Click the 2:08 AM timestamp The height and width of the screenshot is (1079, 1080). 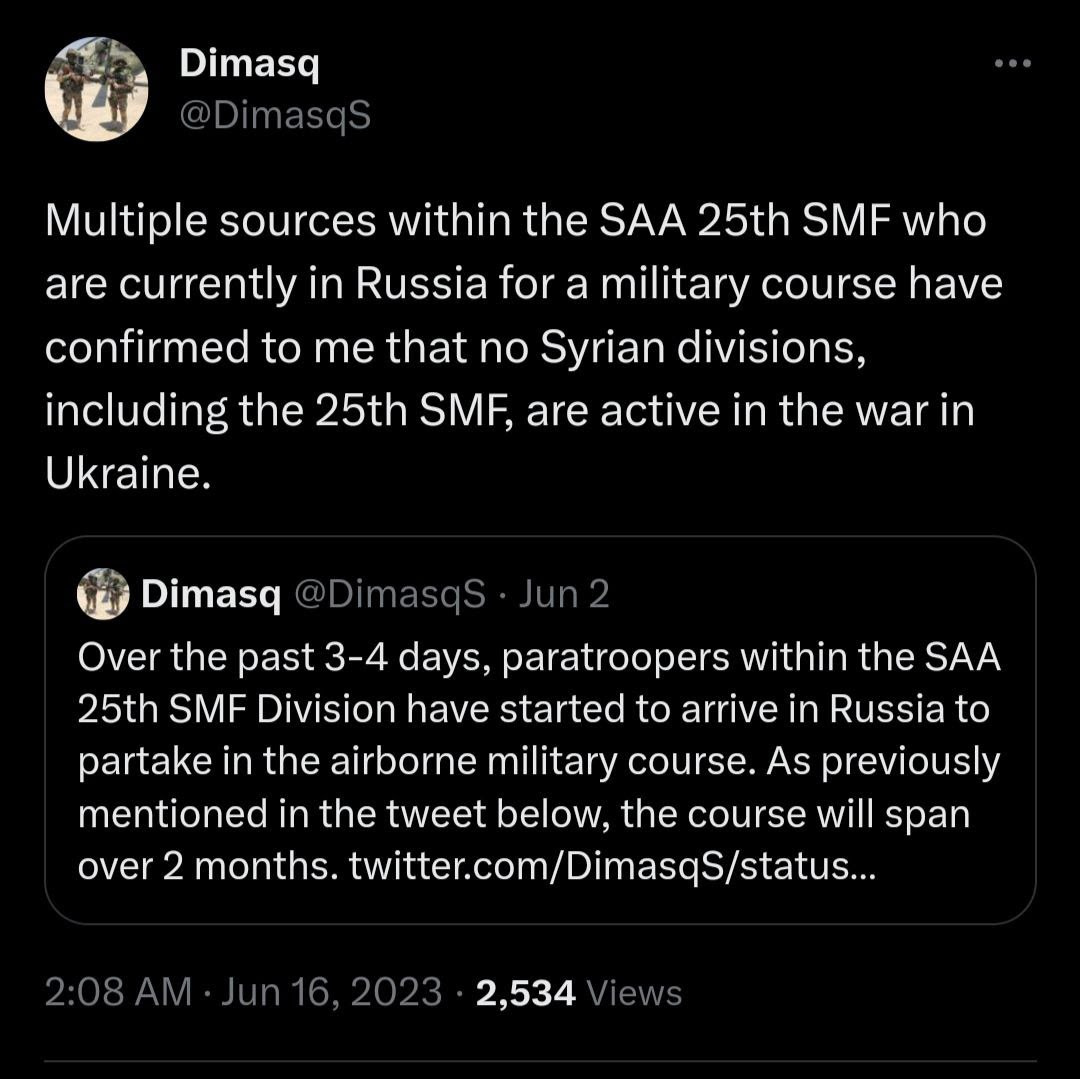118,992
